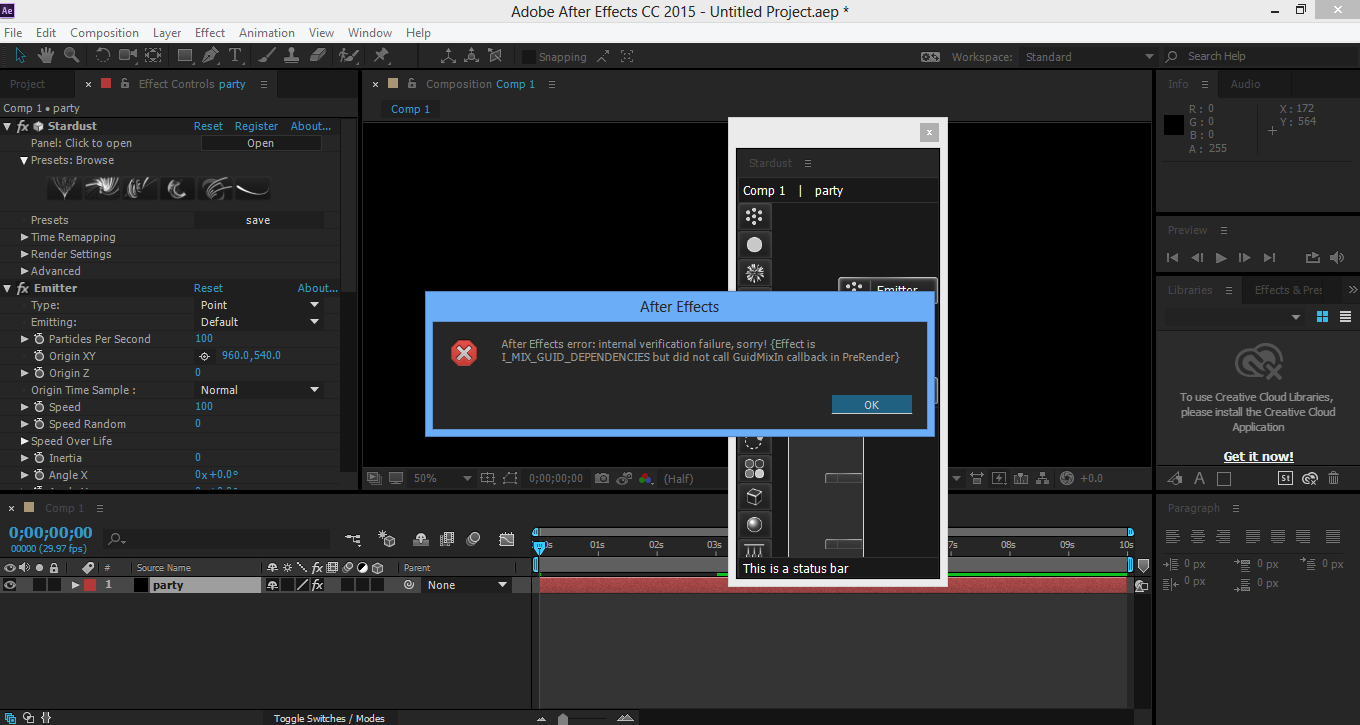Open the Emitting Default dropdown

pyautogui.click(x=259, y=322)
